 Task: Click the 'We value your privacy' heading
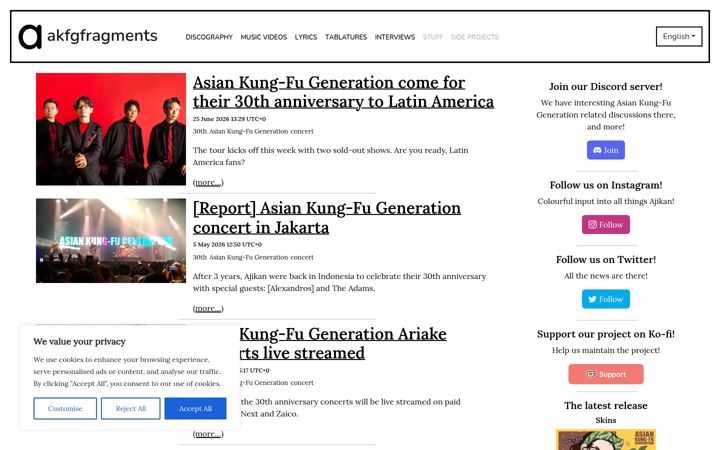[x=79, y=342]
